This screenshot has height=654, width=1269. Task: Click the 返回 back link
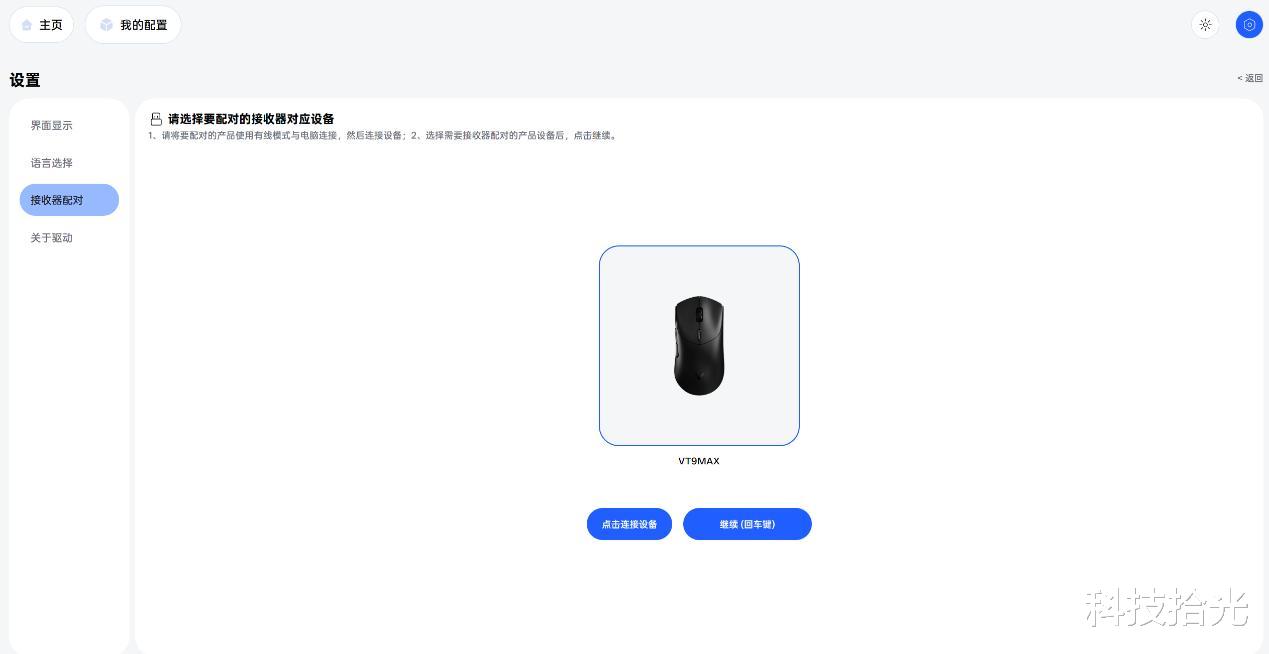coord(1250,78)
